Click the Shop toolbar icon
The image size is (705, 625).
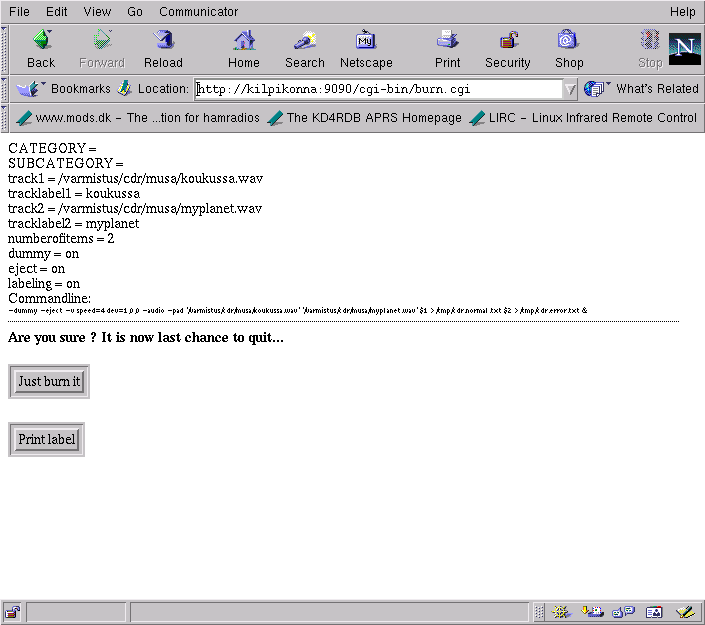[569, 48]
